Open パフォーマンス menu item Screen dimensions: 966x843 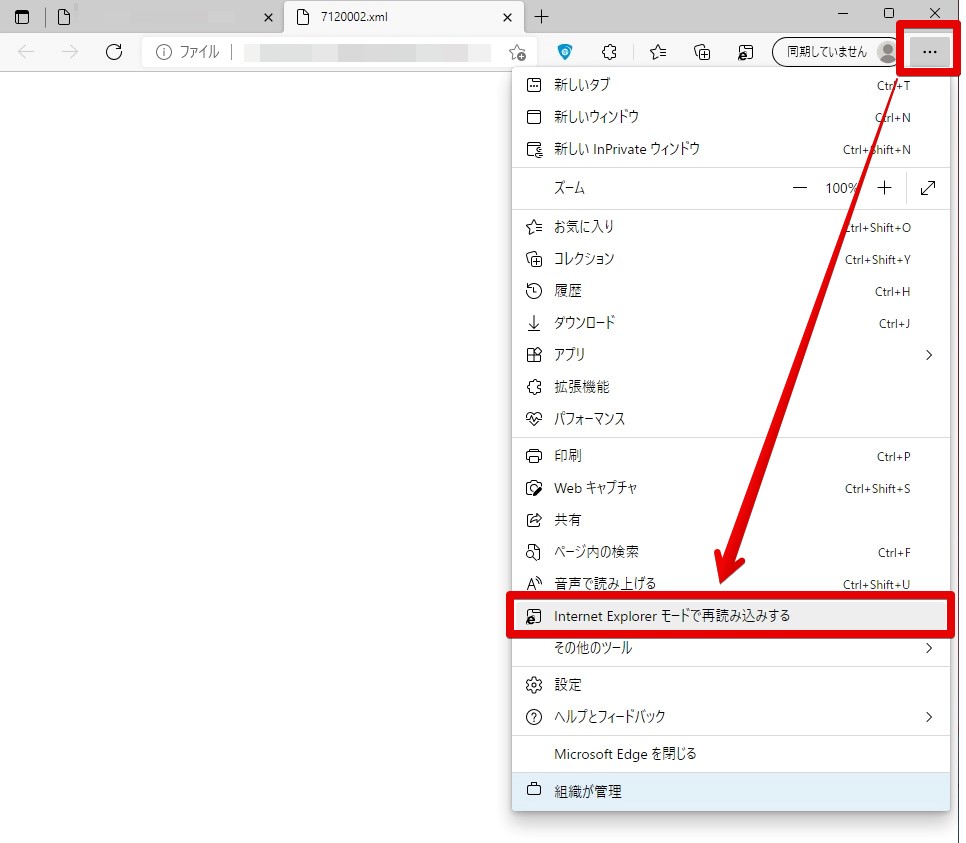[731, 419]
